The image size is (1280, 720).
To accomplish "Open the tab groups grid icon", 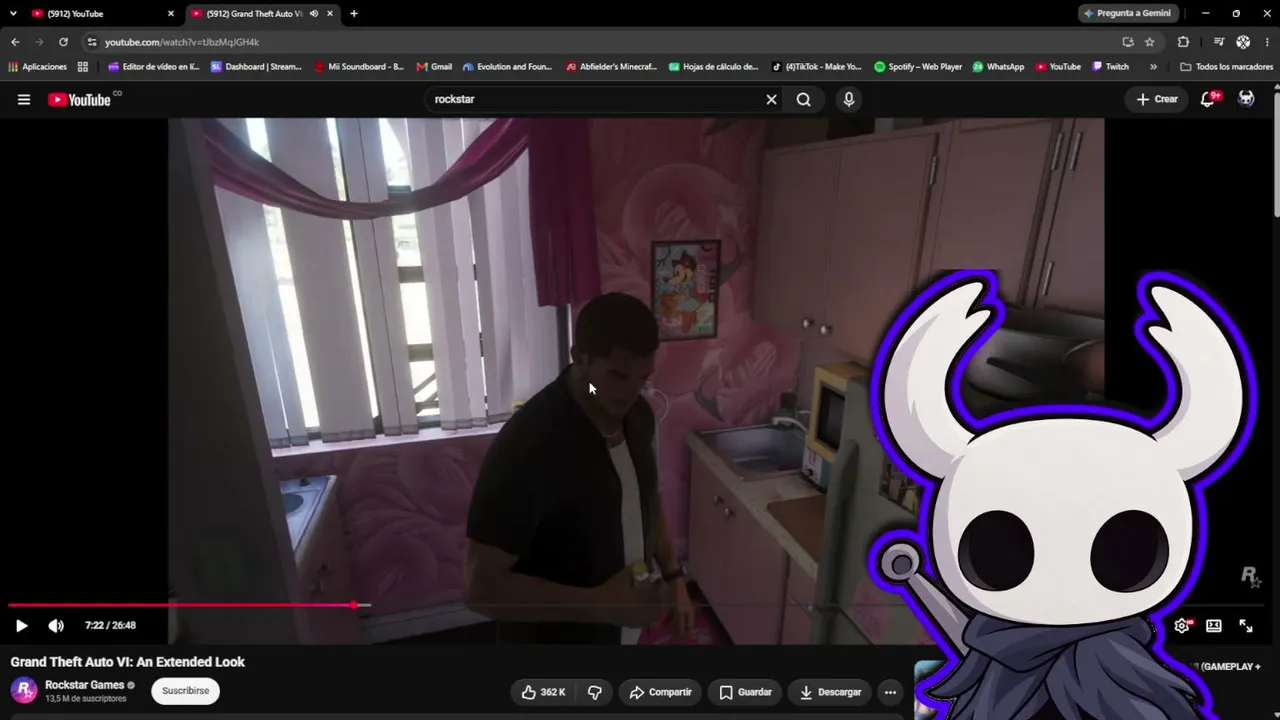I will 83,67.
